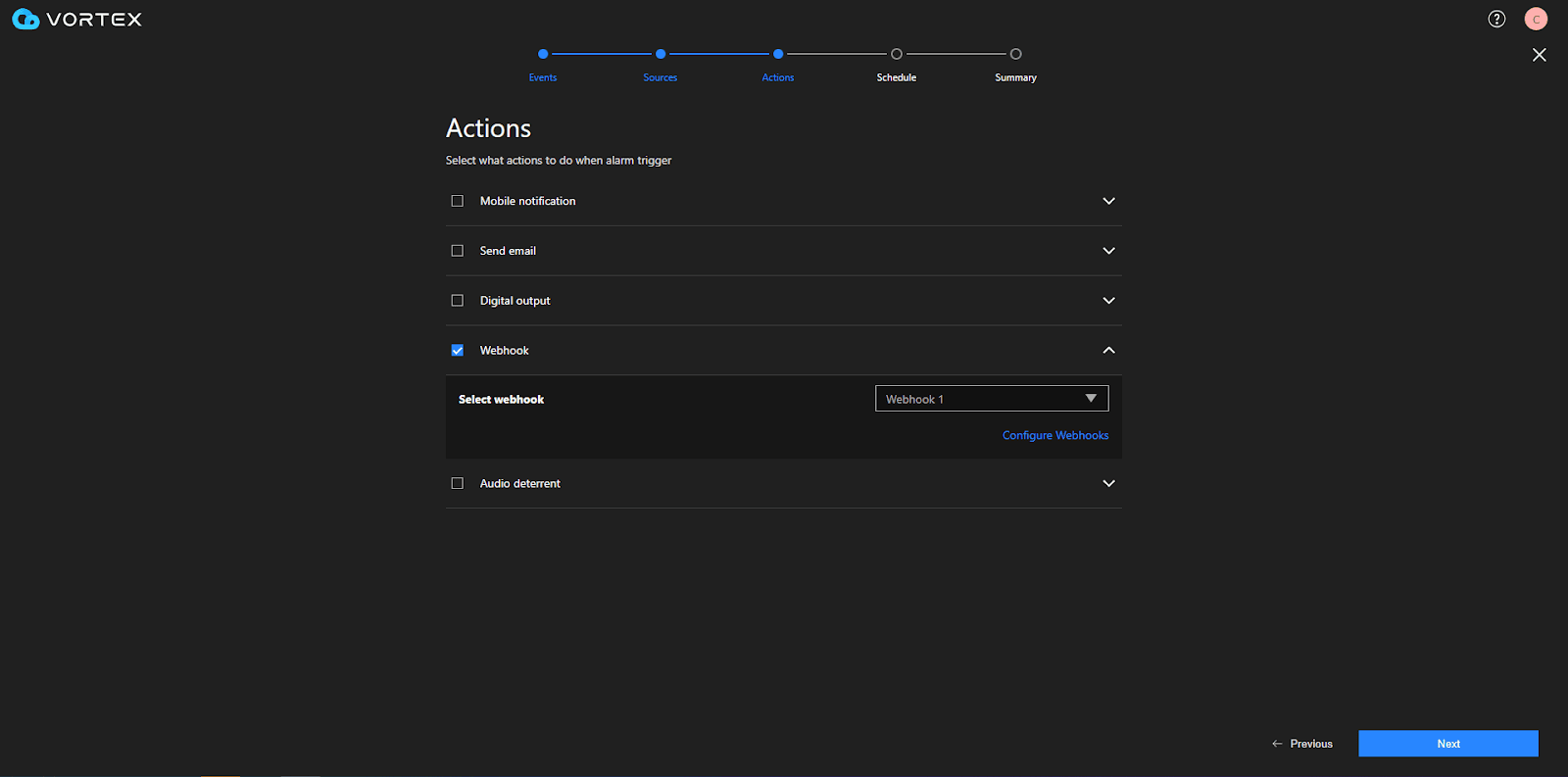Image resolution: width=1568 pixels, height=777 pixels.
Task: Tick the Digital output checkbox
Action: pos(458,301)
